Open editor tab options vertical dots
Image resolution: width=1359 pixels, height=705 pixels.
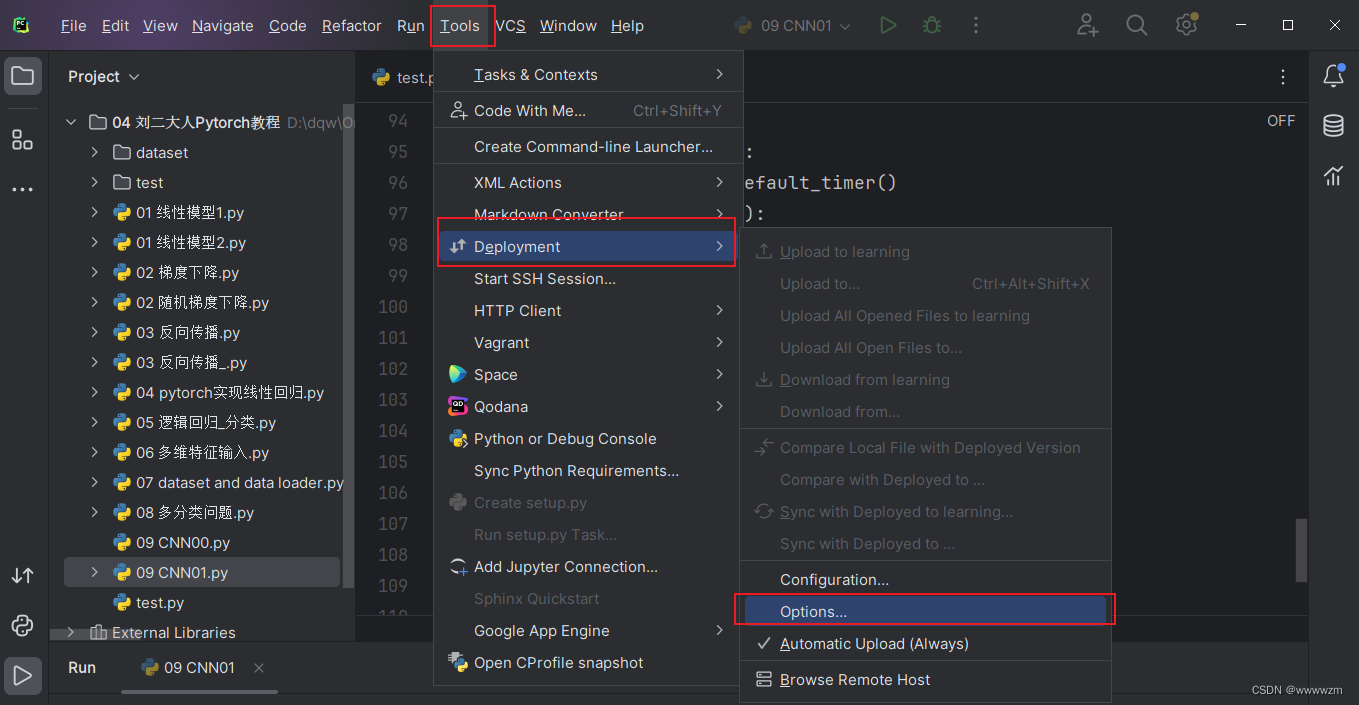pos(1284,77)
